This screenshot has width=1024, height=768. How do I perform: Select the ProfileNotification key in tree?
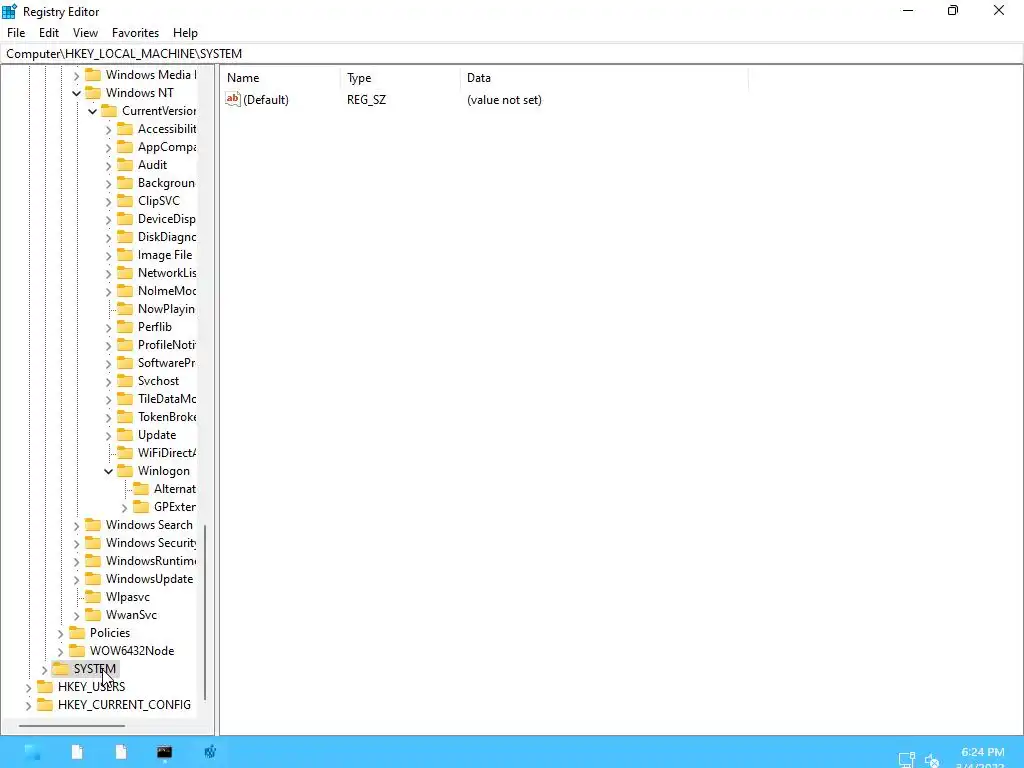coord(167,345)
